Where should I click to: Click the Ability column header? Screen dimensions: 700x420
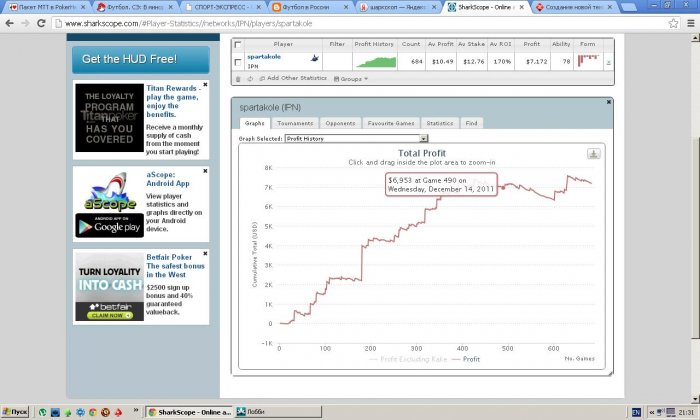click(561, 44)
